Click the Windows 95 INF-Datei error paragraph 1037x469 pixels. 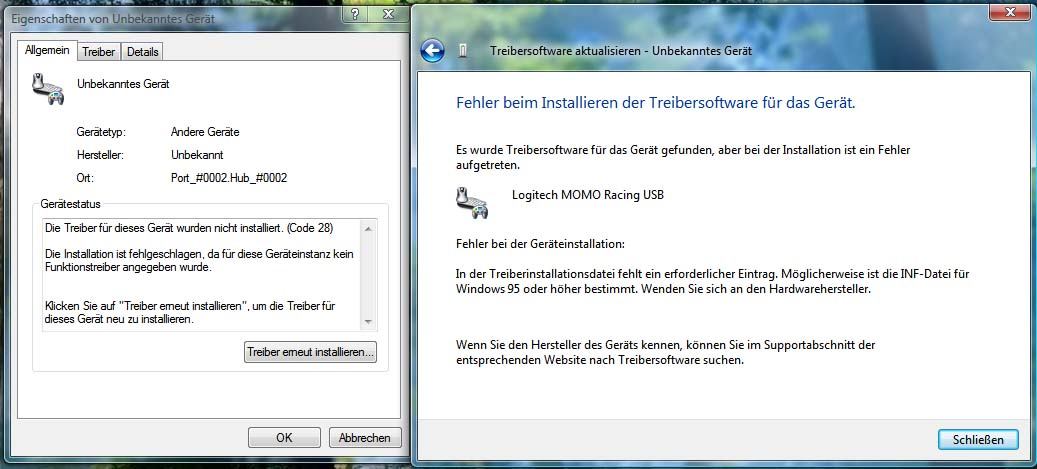click(712, 281)
